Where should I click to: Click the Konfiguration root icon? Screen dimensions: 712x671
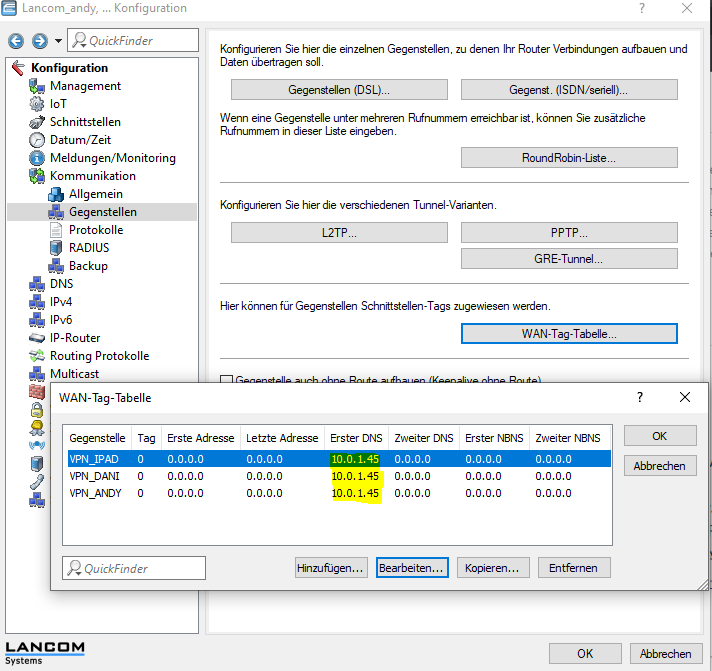[19, 68]
